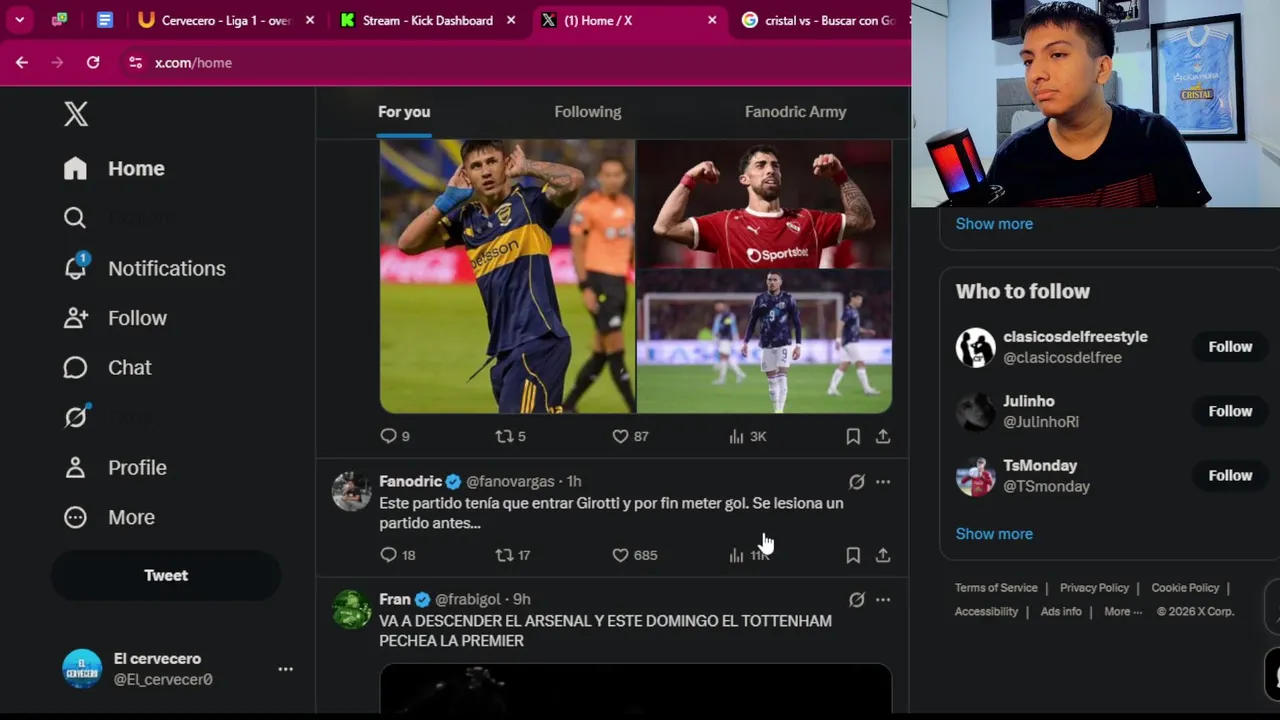Open Chat from the sidebar
1280x720 pixels.
pyautogui.click(x=108, y=368)
